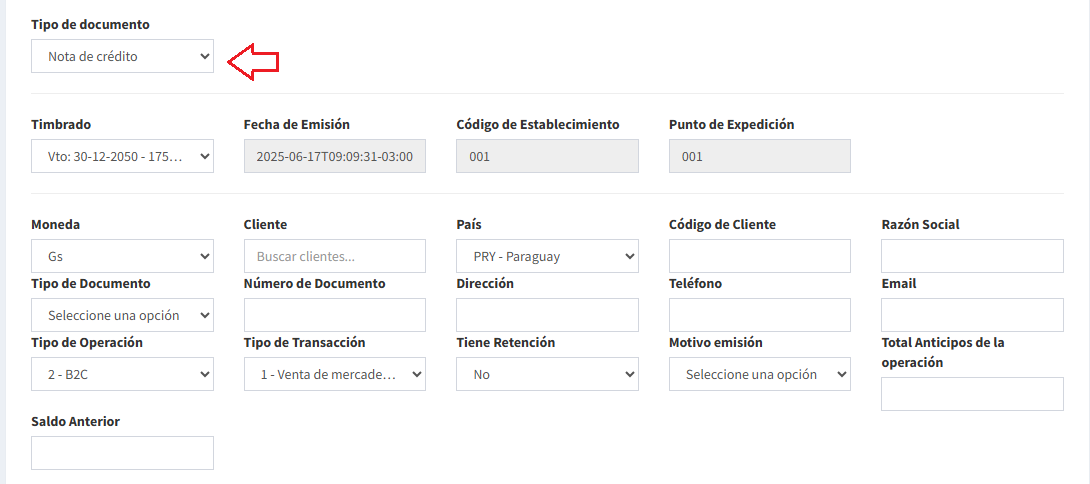Click the Email input field
Image resolution: width=1090 pixels, height=484 pixels.
(973, 315)
